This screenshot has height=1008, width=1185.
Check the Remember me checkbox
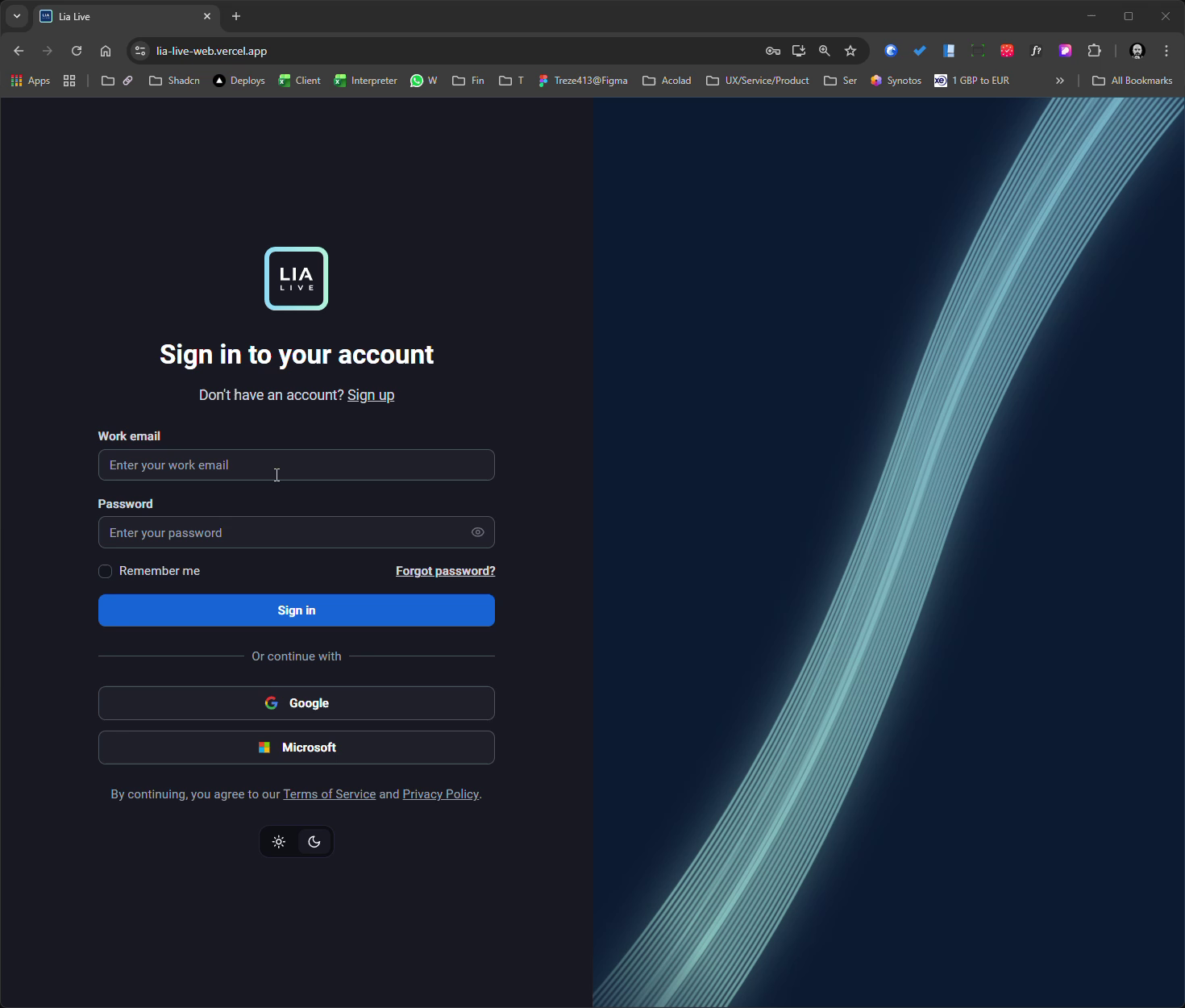(105, 571)
